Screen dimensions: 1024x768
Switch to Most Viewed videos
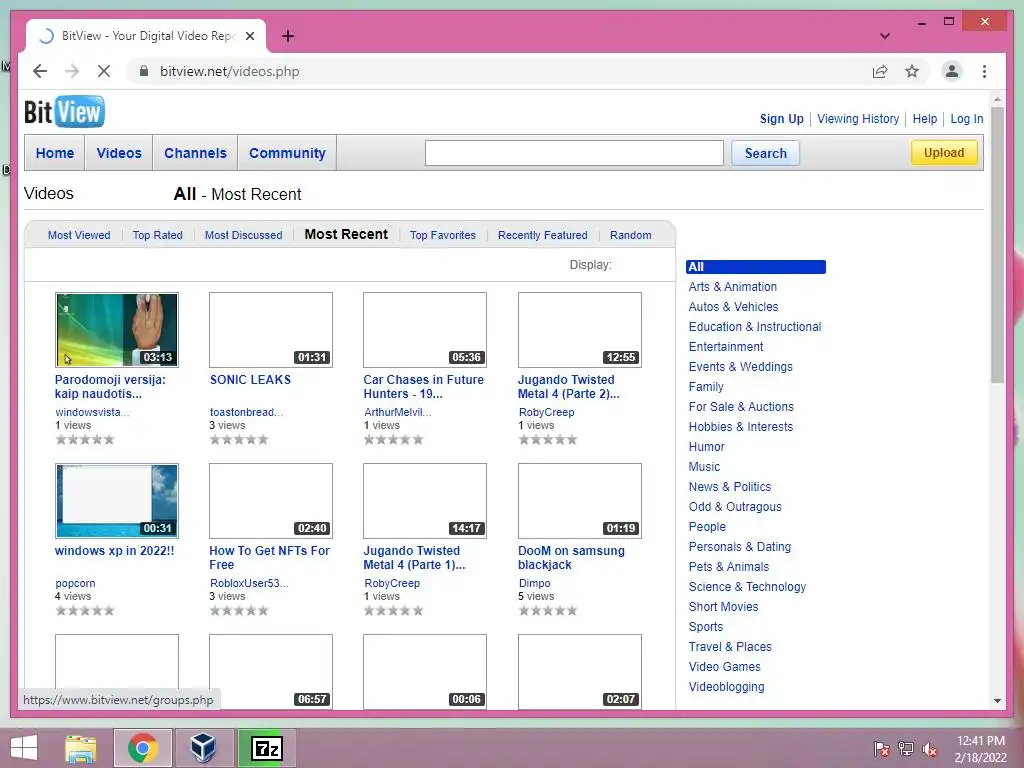(79, 235)
